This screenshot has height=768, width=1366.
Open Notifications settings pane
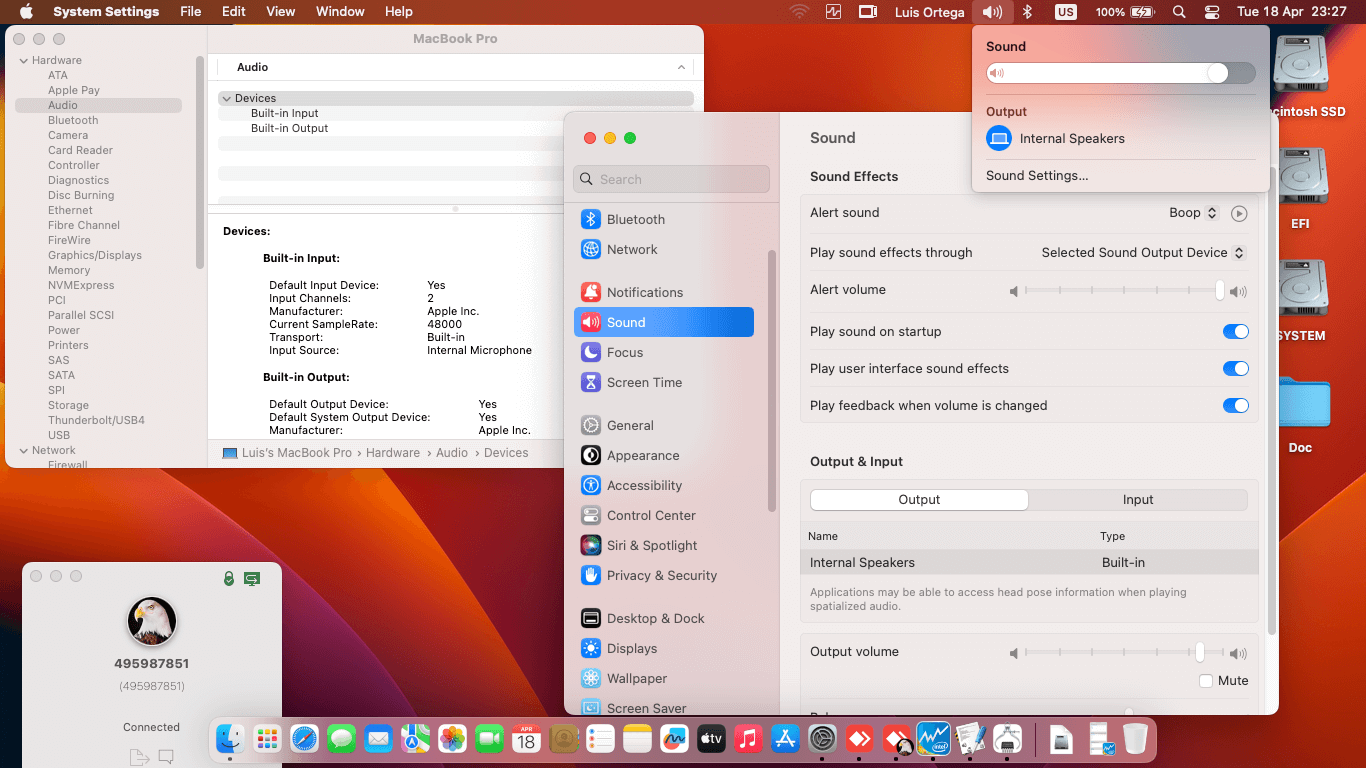pyautogui.click(x=663, y=292)
